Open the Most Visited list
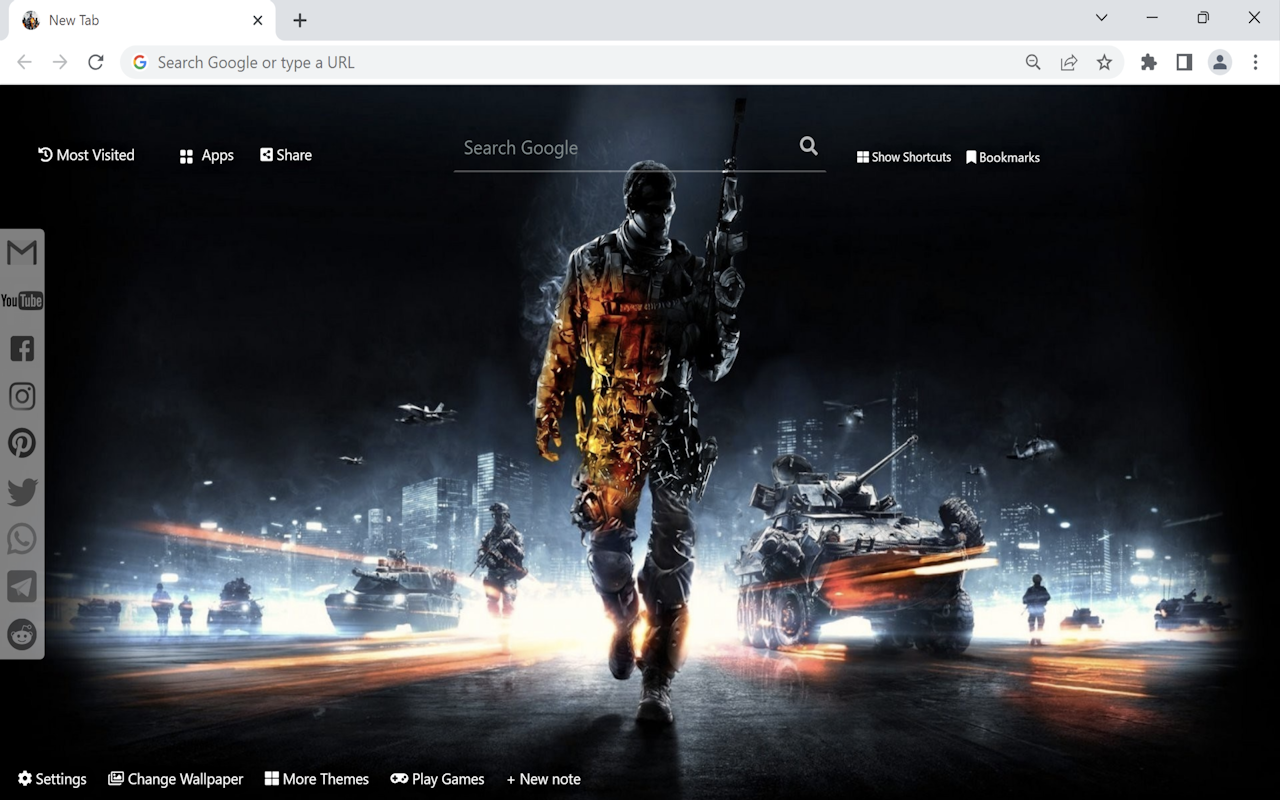This screenshot has width=1280, height=800. (x=86, y=155)
